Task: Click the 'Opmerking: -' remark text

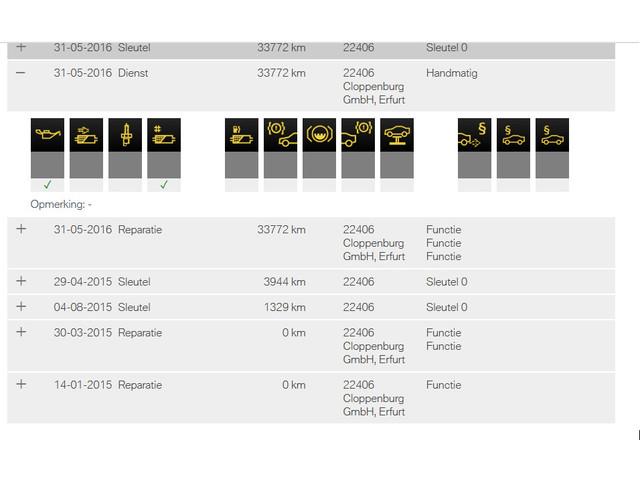Action: (61, 204)
